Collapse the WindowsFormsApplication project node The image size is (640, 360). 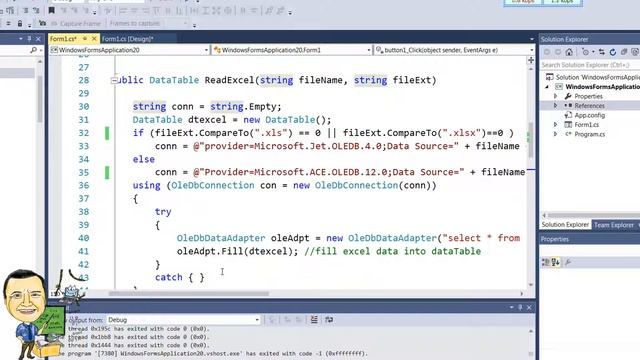(547, 87)
